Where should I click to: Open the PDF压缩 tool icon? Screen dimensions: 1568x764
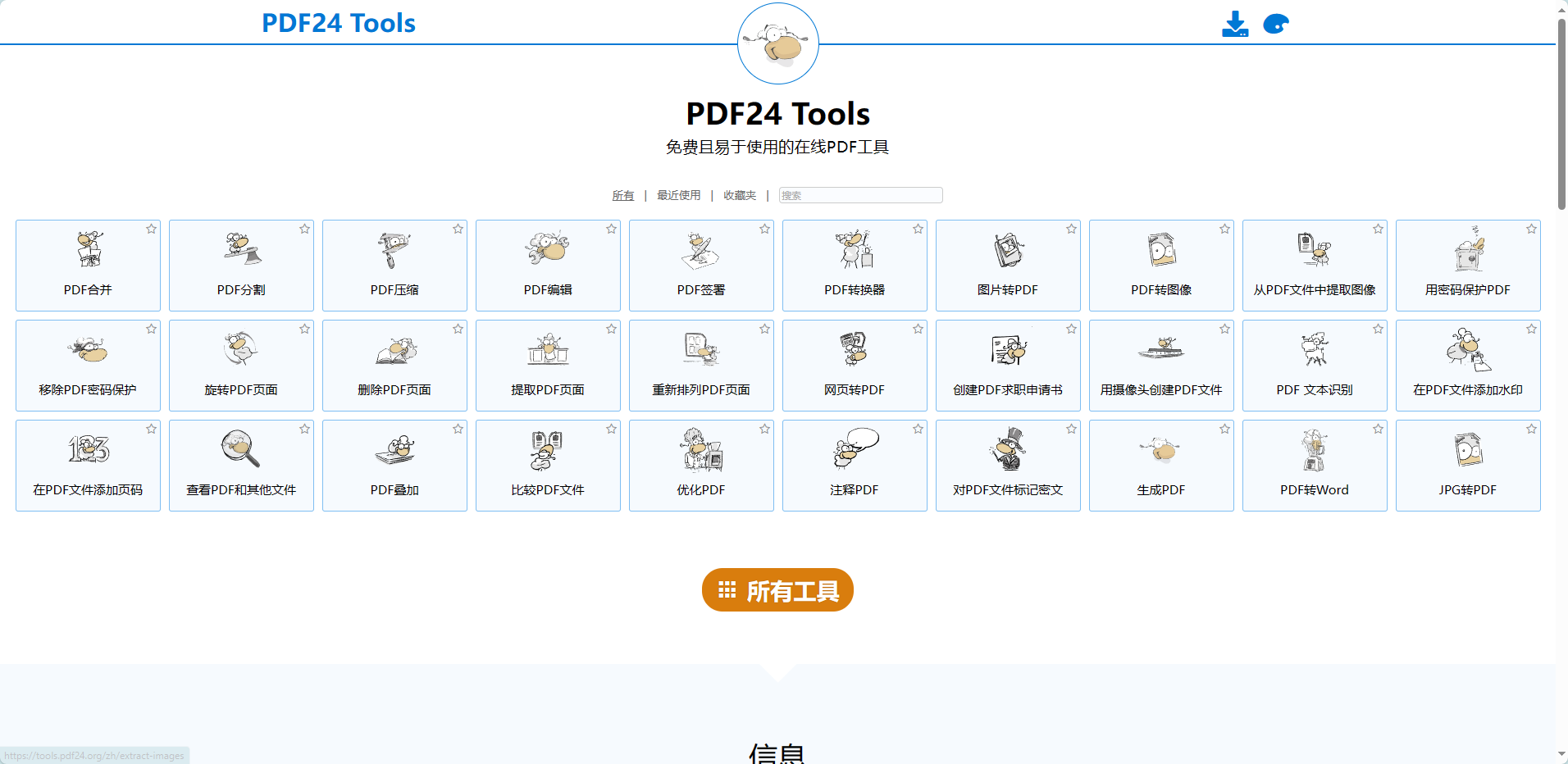pos(394,249)
